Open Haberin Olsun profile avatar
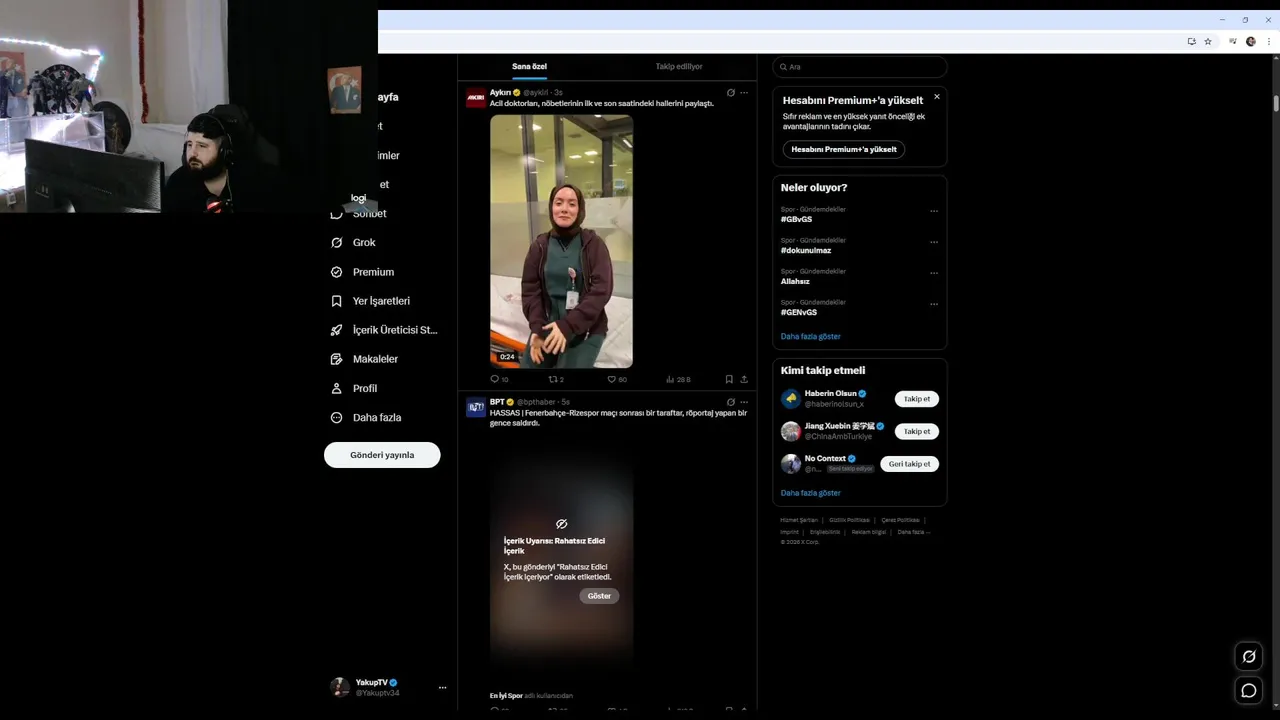This screenshot has width=1280, height=720. [791, 399]
